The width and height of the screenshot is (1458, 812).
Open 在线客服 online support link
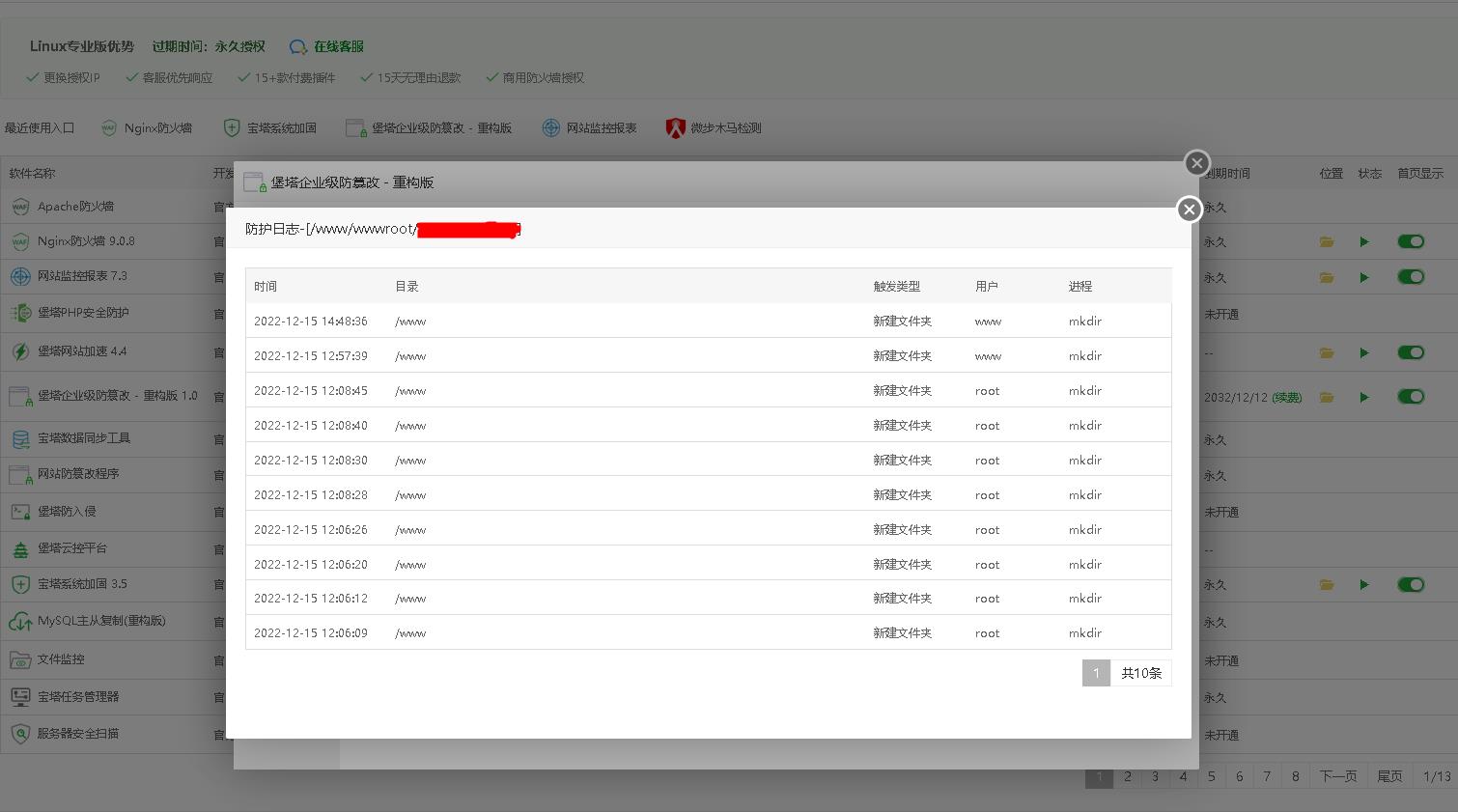coord(326,46)
